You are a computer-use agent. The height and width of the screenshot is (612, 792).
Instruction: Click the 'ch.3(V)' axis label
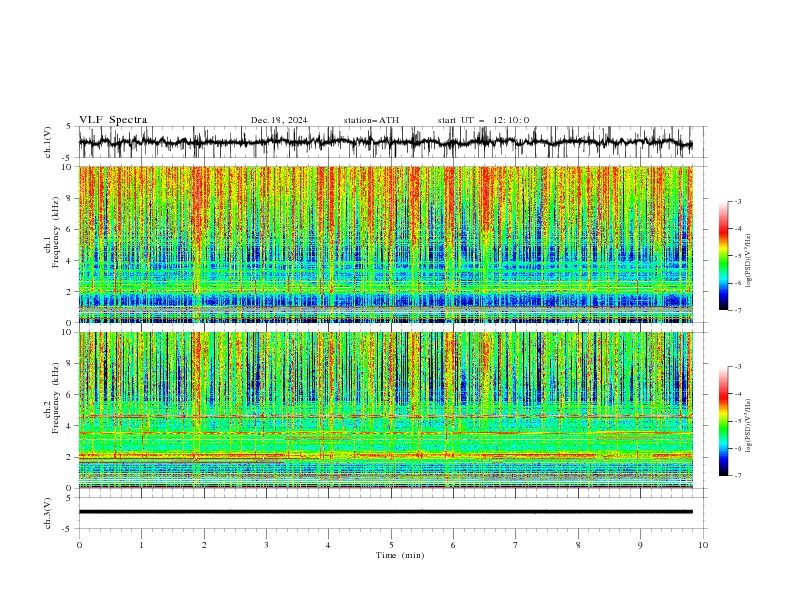click(x=48, y=513)
